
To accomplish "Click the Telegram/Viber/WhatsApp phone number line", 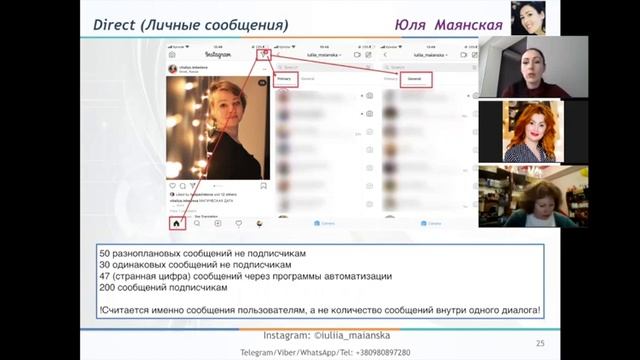I will tap(325, 352).
